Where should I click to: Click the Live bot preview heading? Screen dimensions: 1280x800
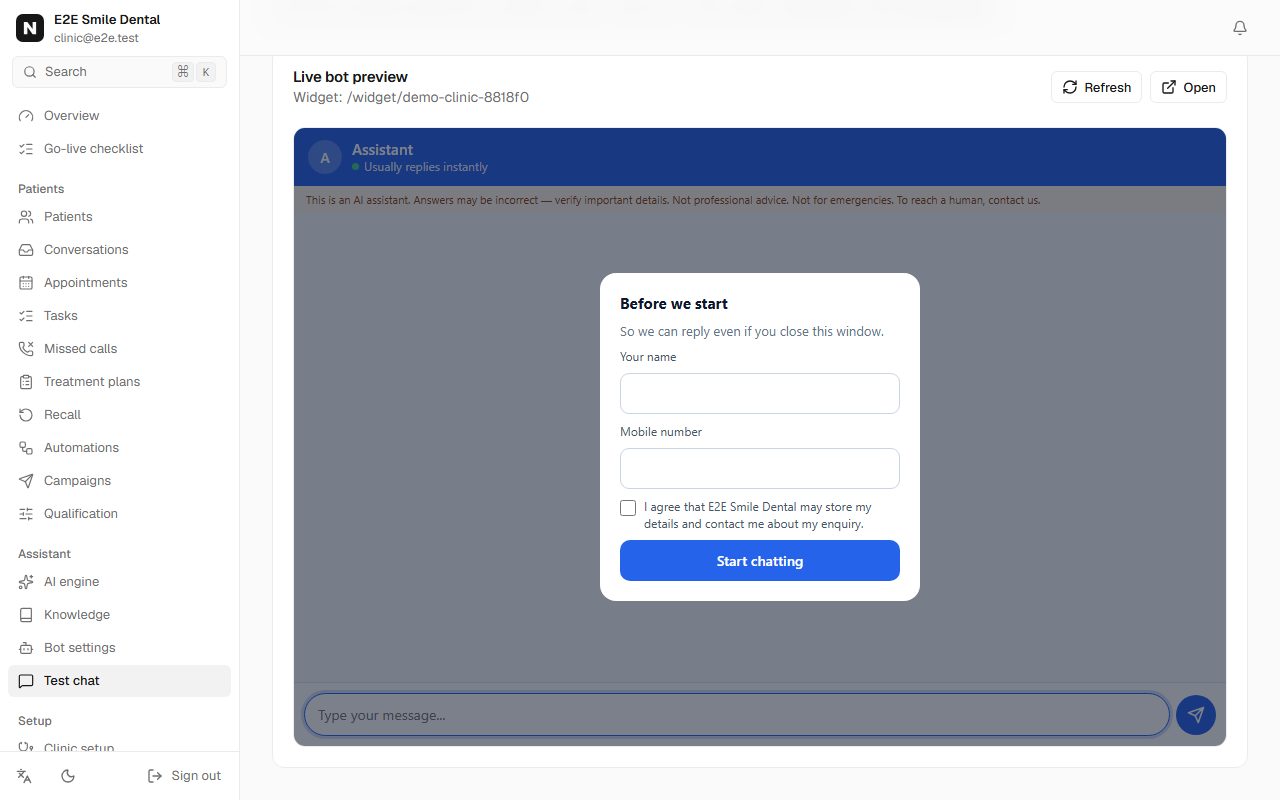(350, 77)
